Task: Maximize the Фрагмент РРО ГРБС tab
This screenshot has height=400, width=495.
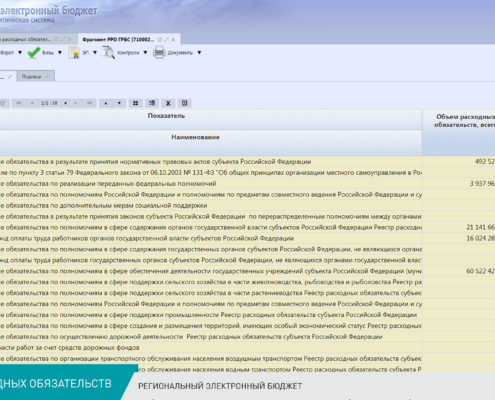Action: click(166, 39)
